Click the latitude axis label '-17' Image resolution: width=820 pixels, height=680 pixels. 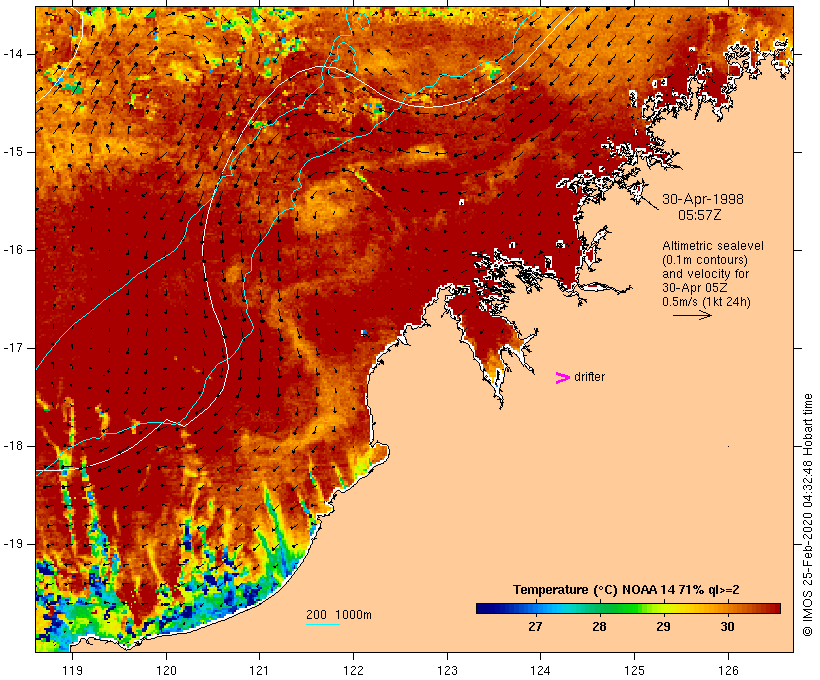[x=13, y=348]
